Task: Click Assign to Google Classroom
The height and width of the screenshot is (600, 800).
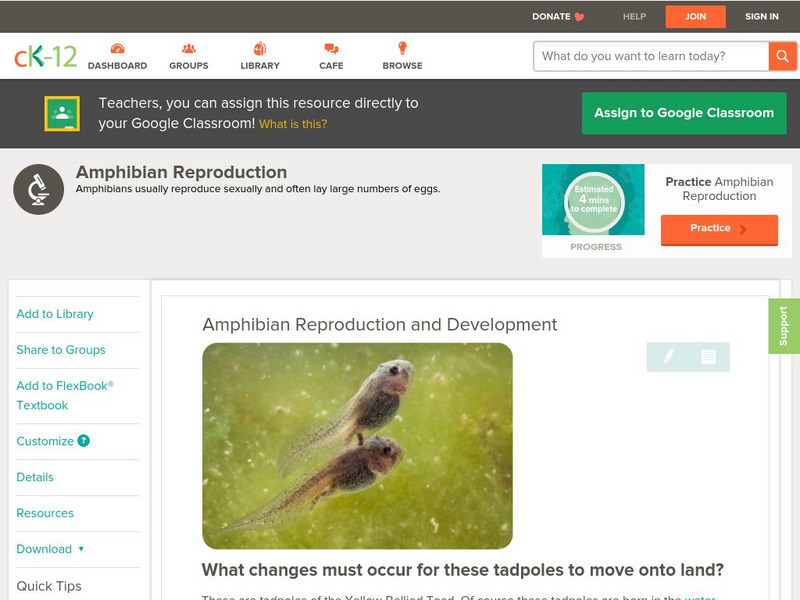Action: pyautogui.click(x=684, y=113)
